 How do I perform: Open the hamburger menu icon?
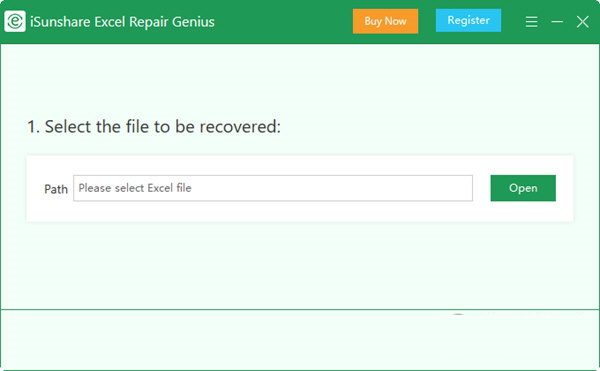(x=532, y=21)
